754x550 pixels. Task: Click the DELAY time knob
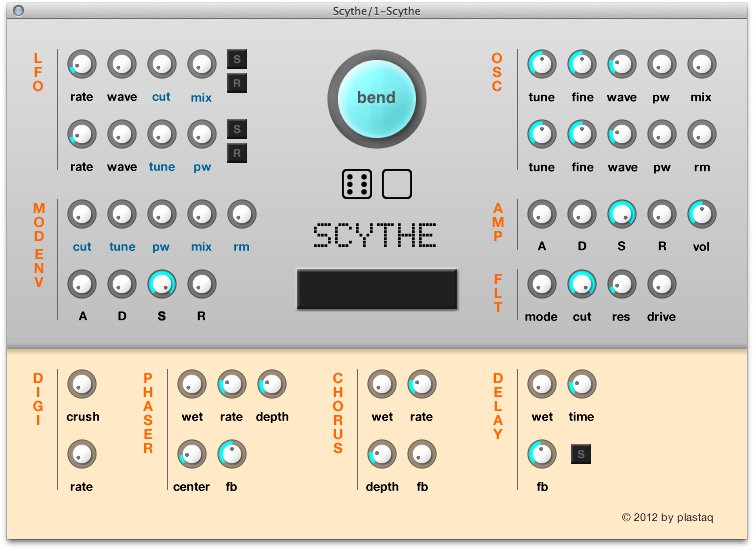pyautogui.click(x=582, y=384)
